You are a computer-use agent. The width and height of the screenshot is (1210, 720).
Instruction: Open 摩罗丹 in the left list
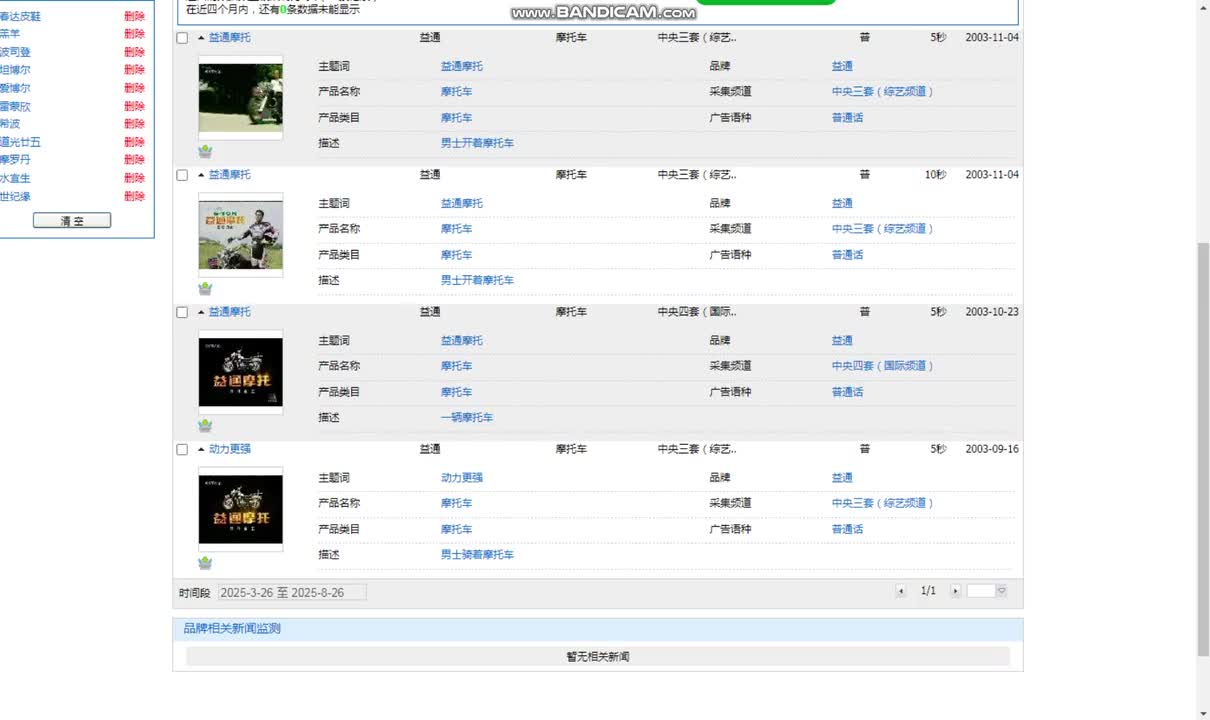pyautogui.click(x=15, y=160)
